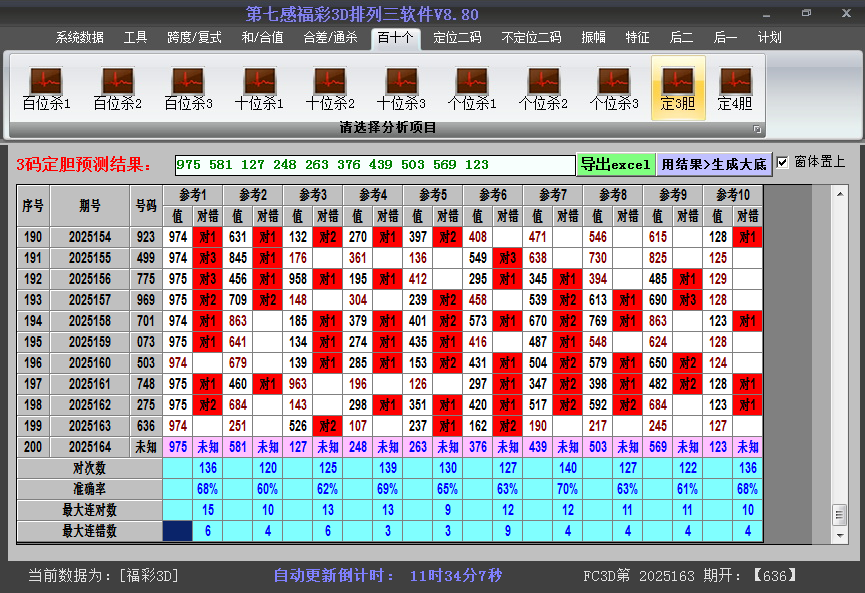Screen dimensions: 865x593
Task: Select the 十位杀3 analysis icon
Action: pos(401,89)
